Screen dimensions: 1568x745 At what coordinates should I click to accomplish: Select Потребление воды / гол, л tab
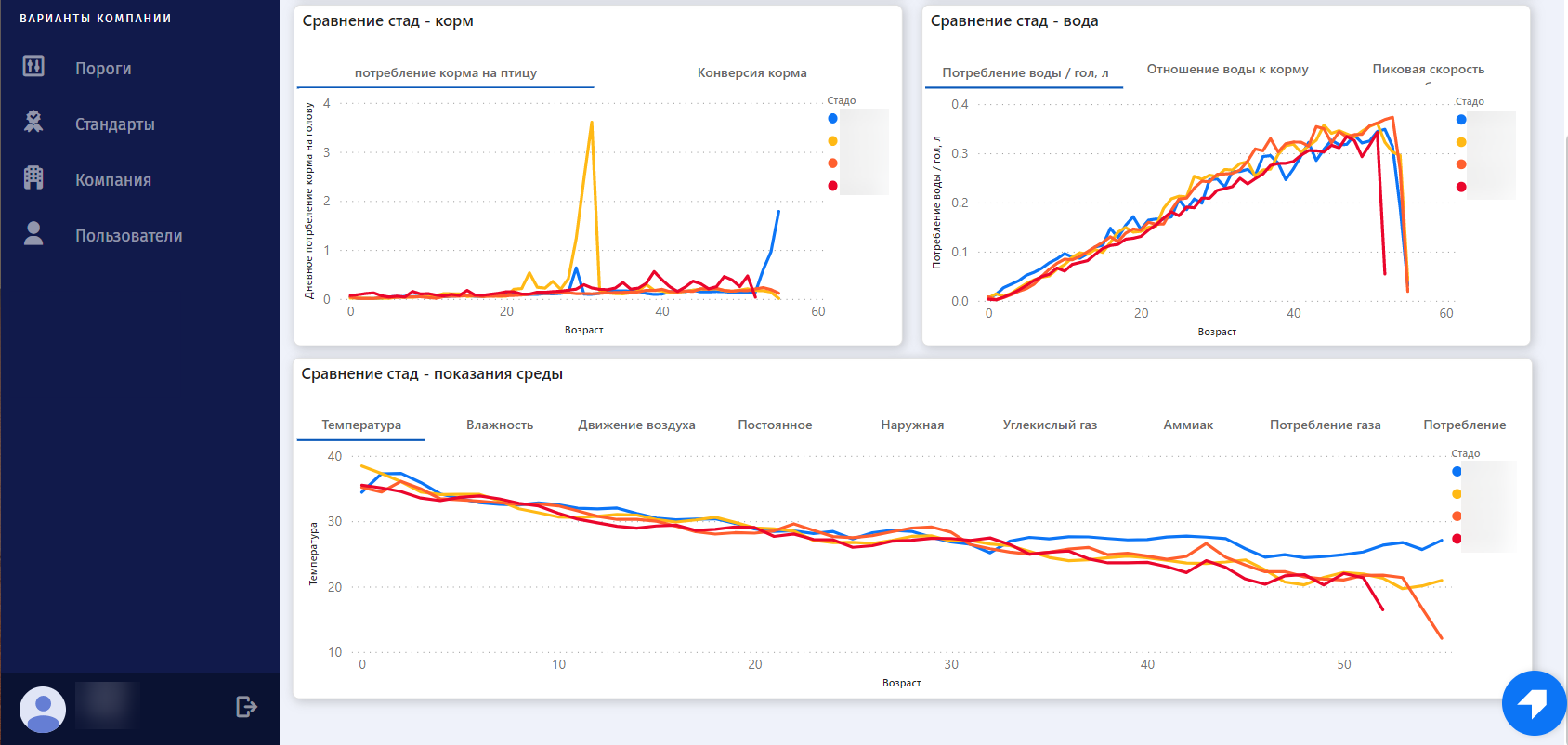[1025, 72]
